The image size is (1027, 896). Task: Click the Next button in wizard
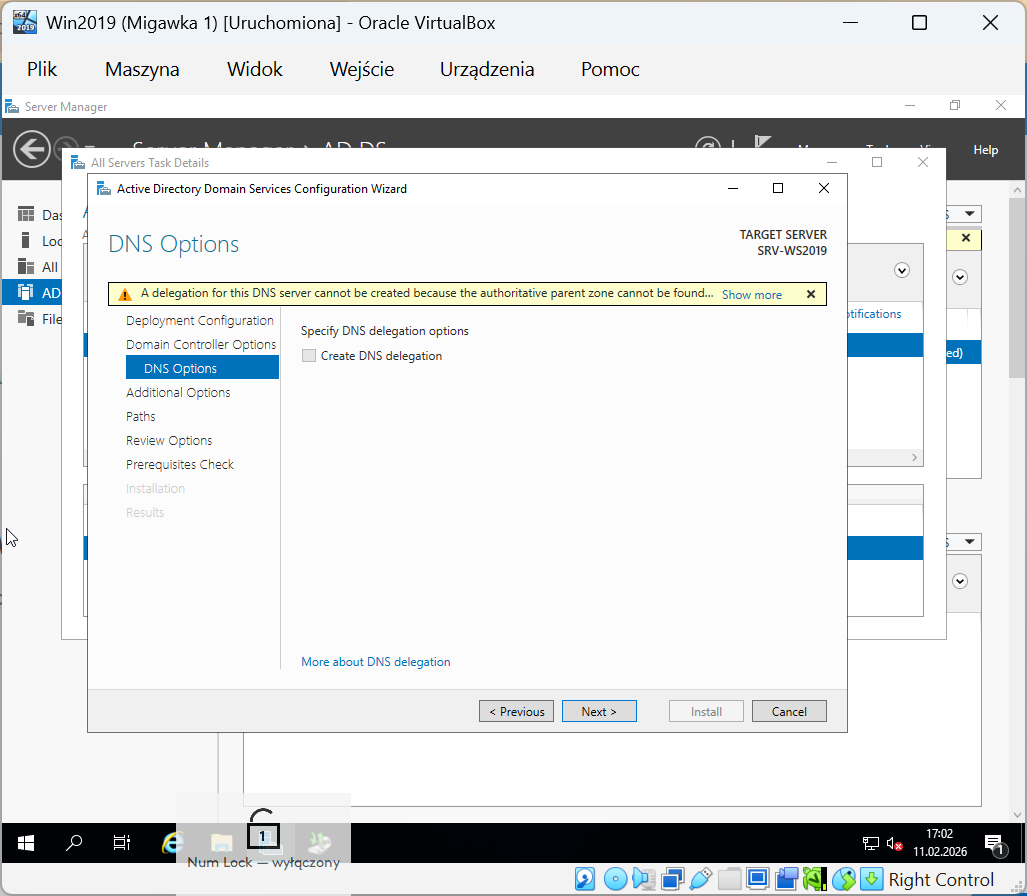point(599,711)
